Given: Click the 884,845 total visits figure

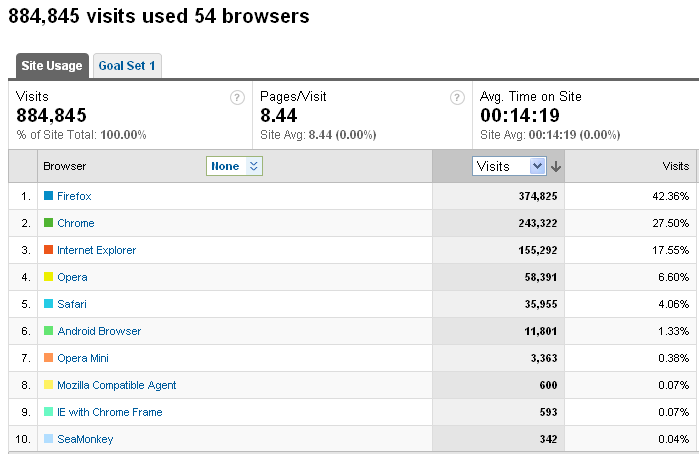Looking at the screenshot, I should point(51,116).
